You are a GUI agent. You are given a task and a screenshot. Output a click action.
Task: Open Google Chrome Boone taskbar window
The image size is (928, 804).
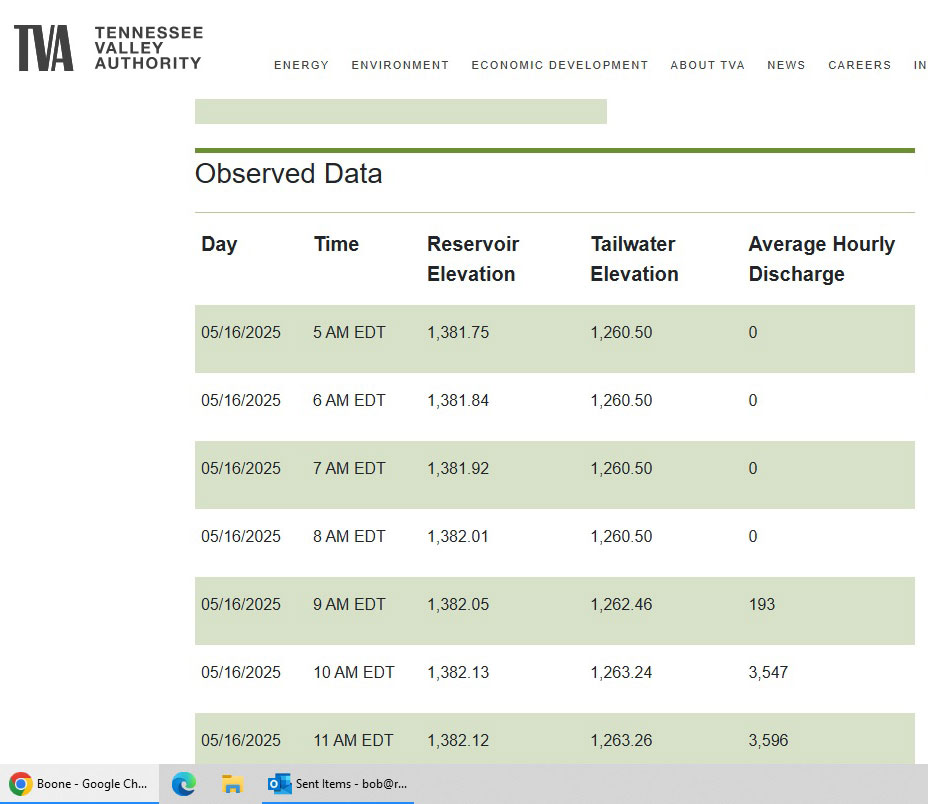click(80, 784)
